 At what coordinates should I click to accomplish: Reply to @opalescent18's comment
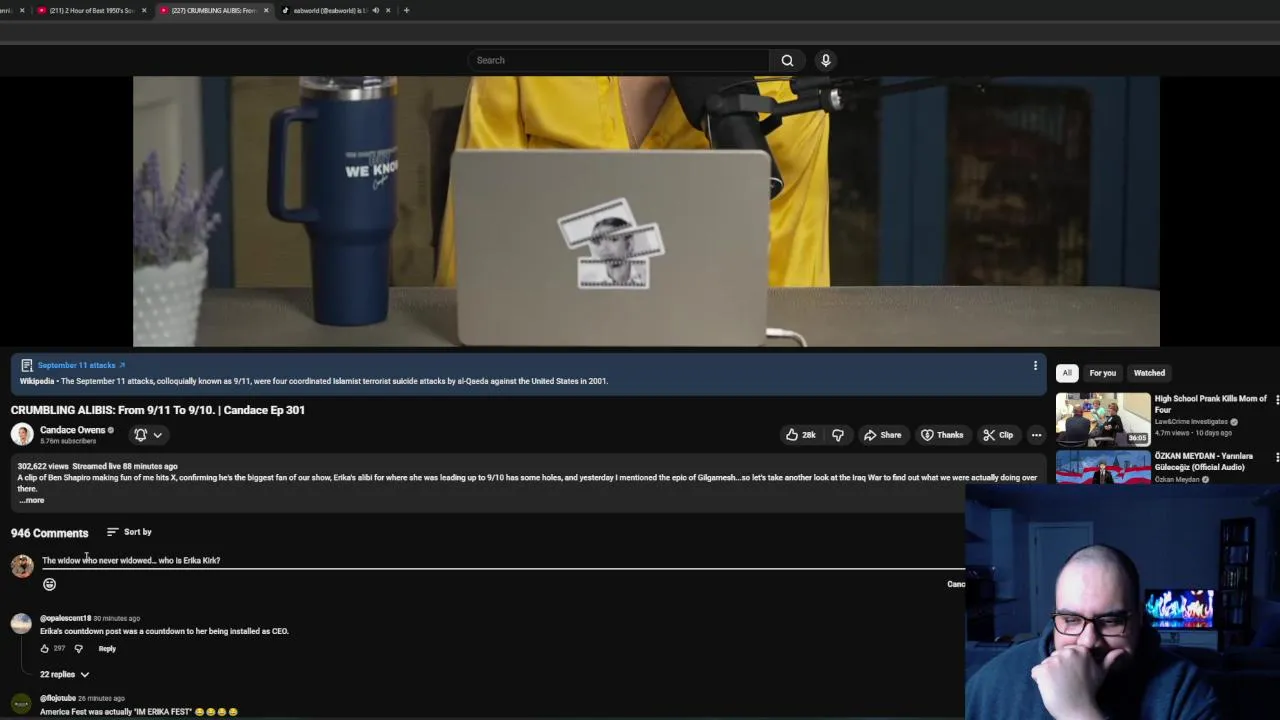point(107,649)
